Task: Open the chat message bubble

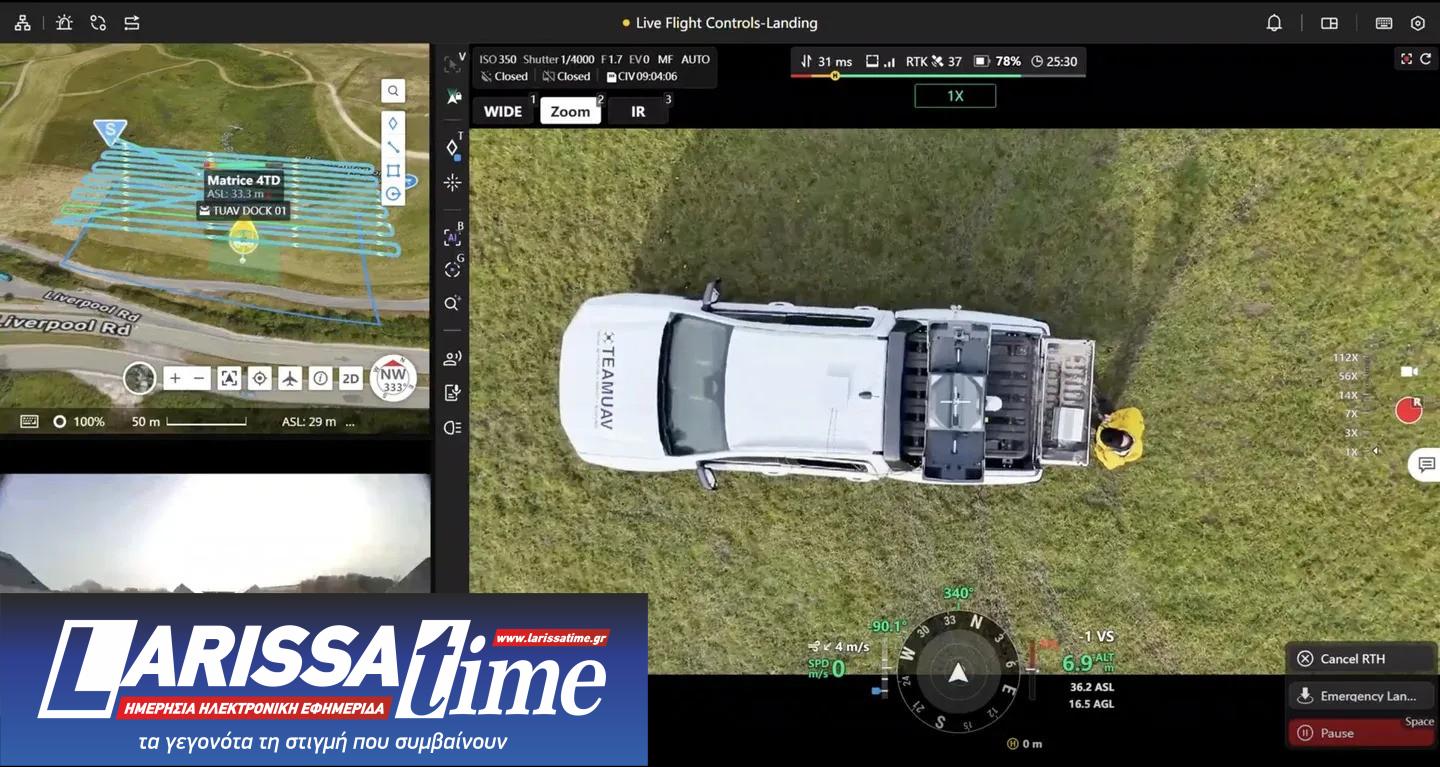Action: coord(1424,464)
